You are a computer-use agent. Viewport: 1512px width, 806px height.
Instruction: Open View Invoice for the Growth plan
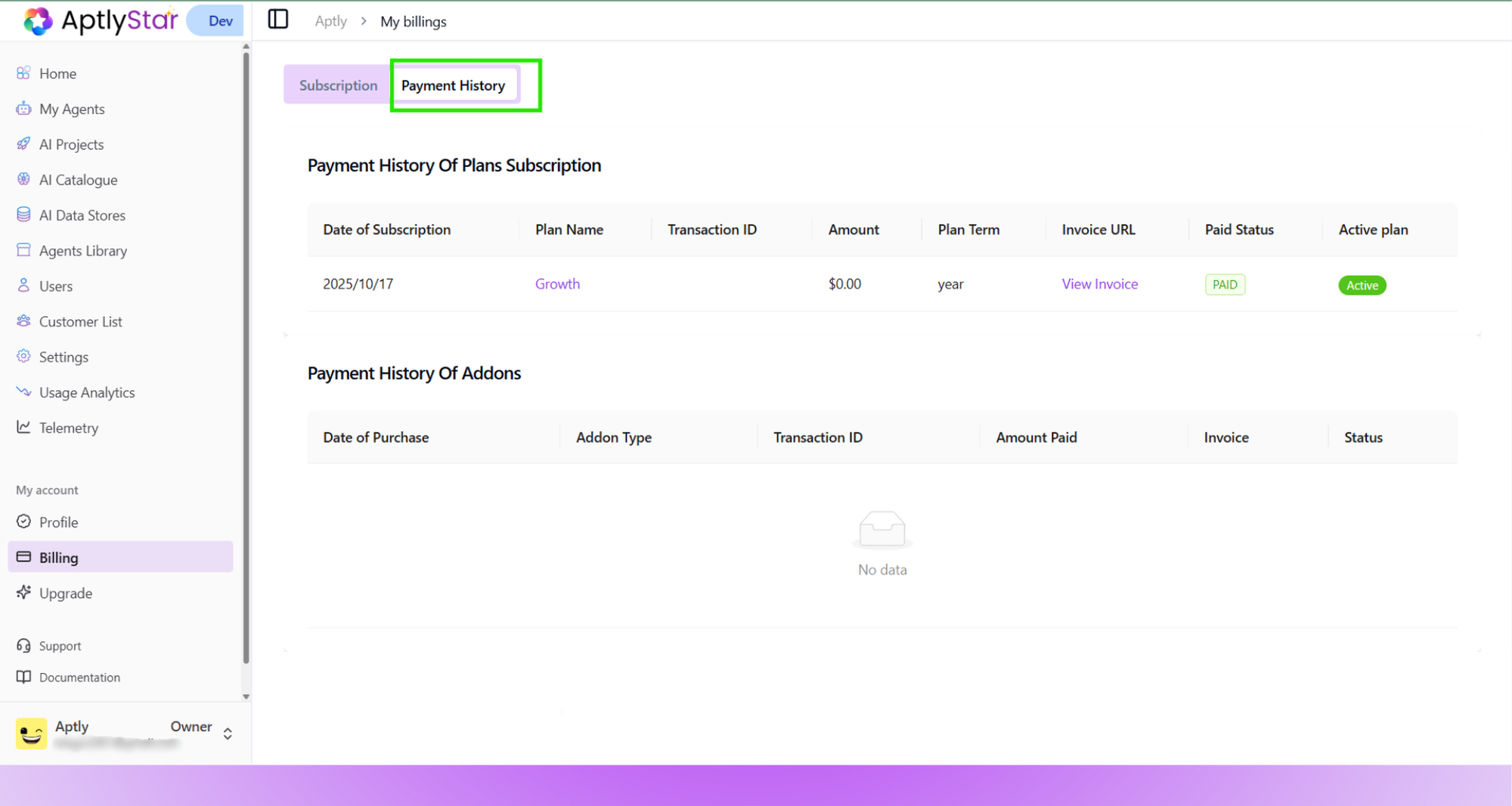[x=1099, y=284]
